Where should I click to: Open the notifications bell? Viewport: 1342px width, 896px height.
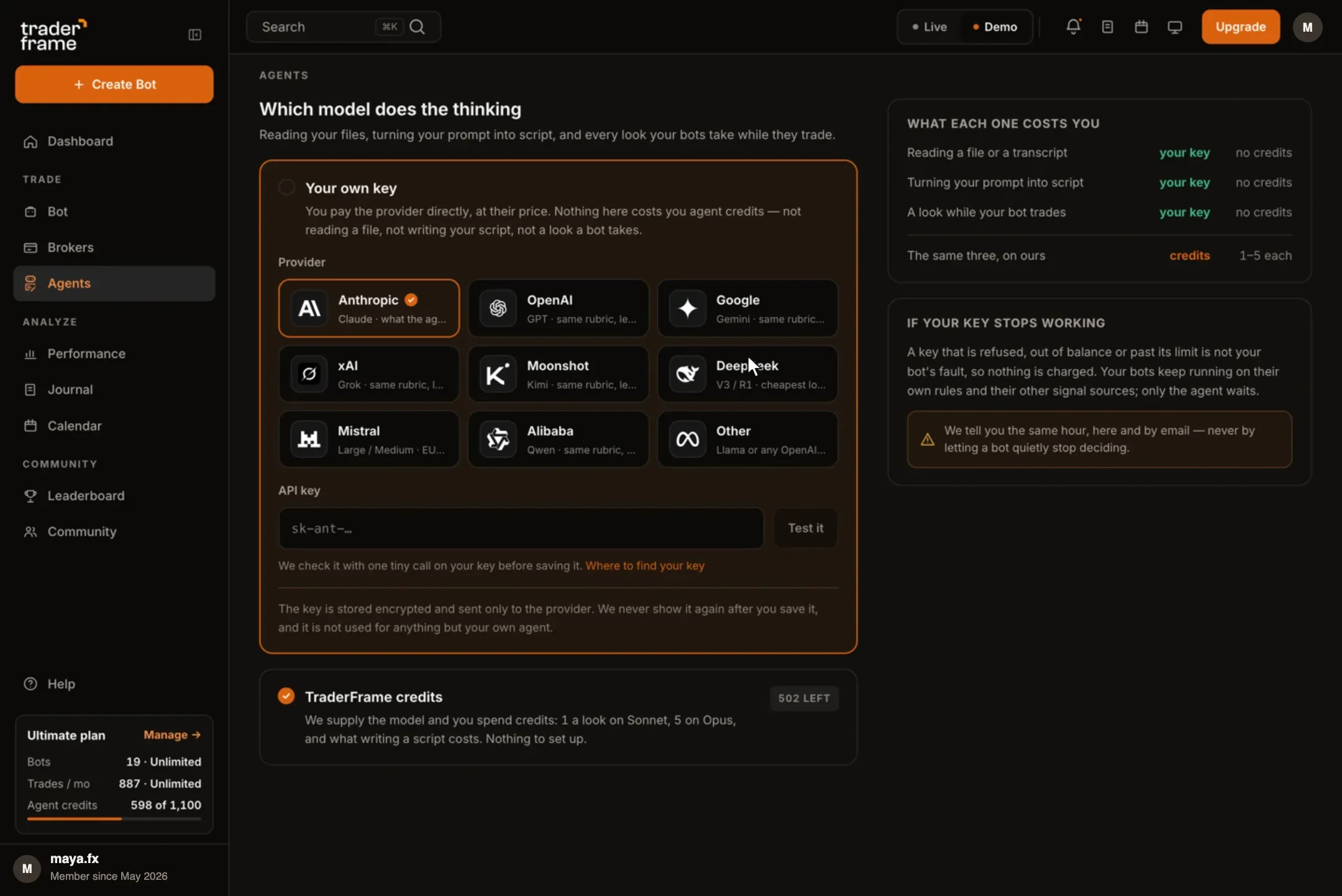(1073, 27)
